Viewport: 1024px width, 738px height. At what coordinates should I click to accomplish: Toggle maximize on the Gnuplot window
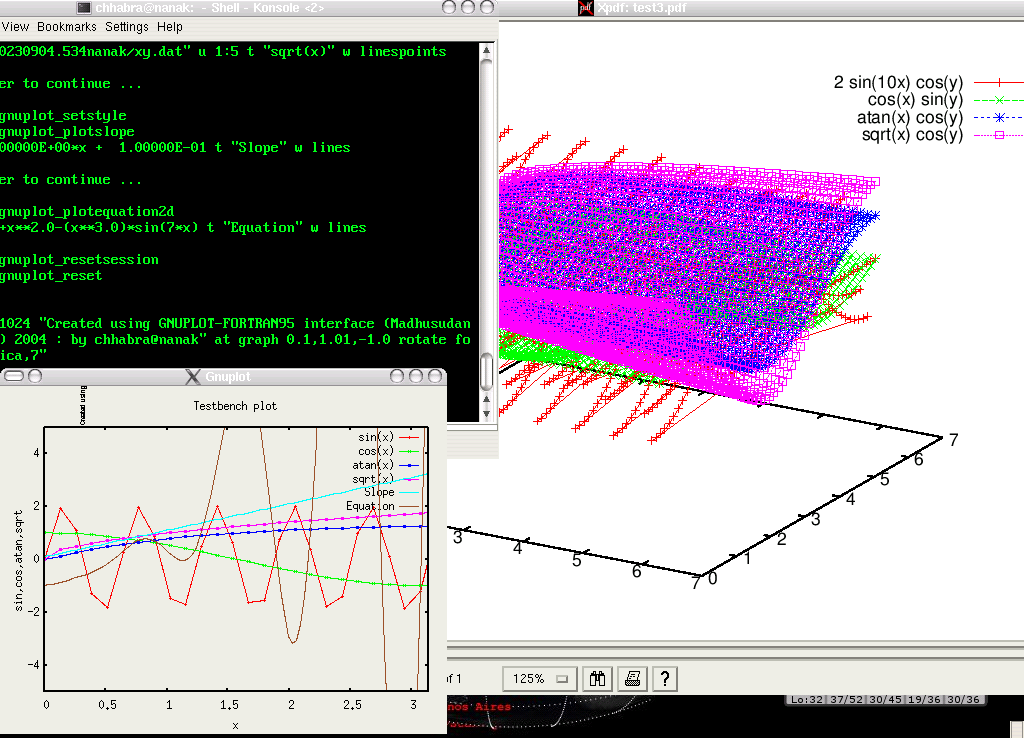[x=415, y=377]
